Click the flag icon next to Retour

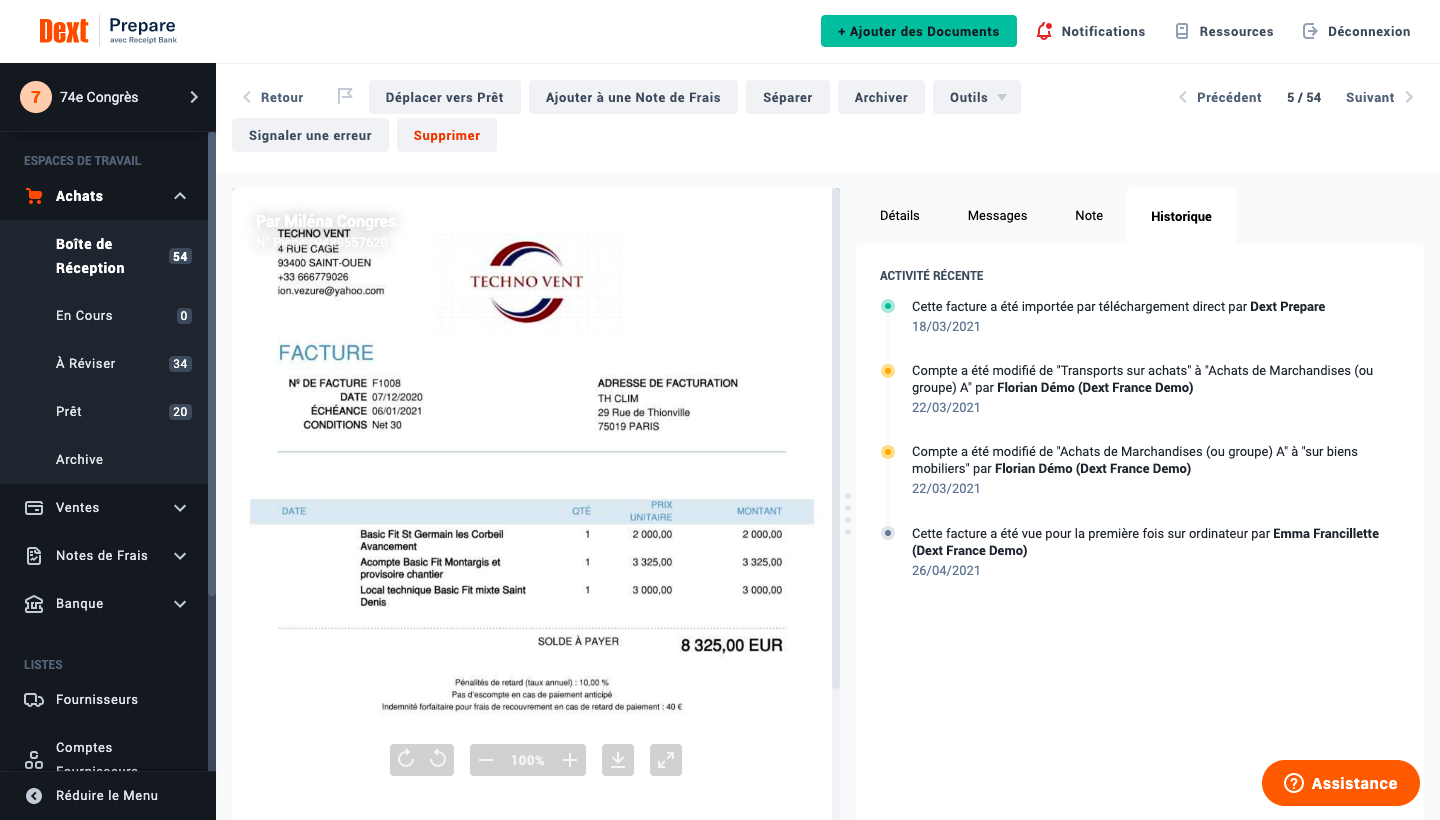pyautogui.click(x=345, y=97)
